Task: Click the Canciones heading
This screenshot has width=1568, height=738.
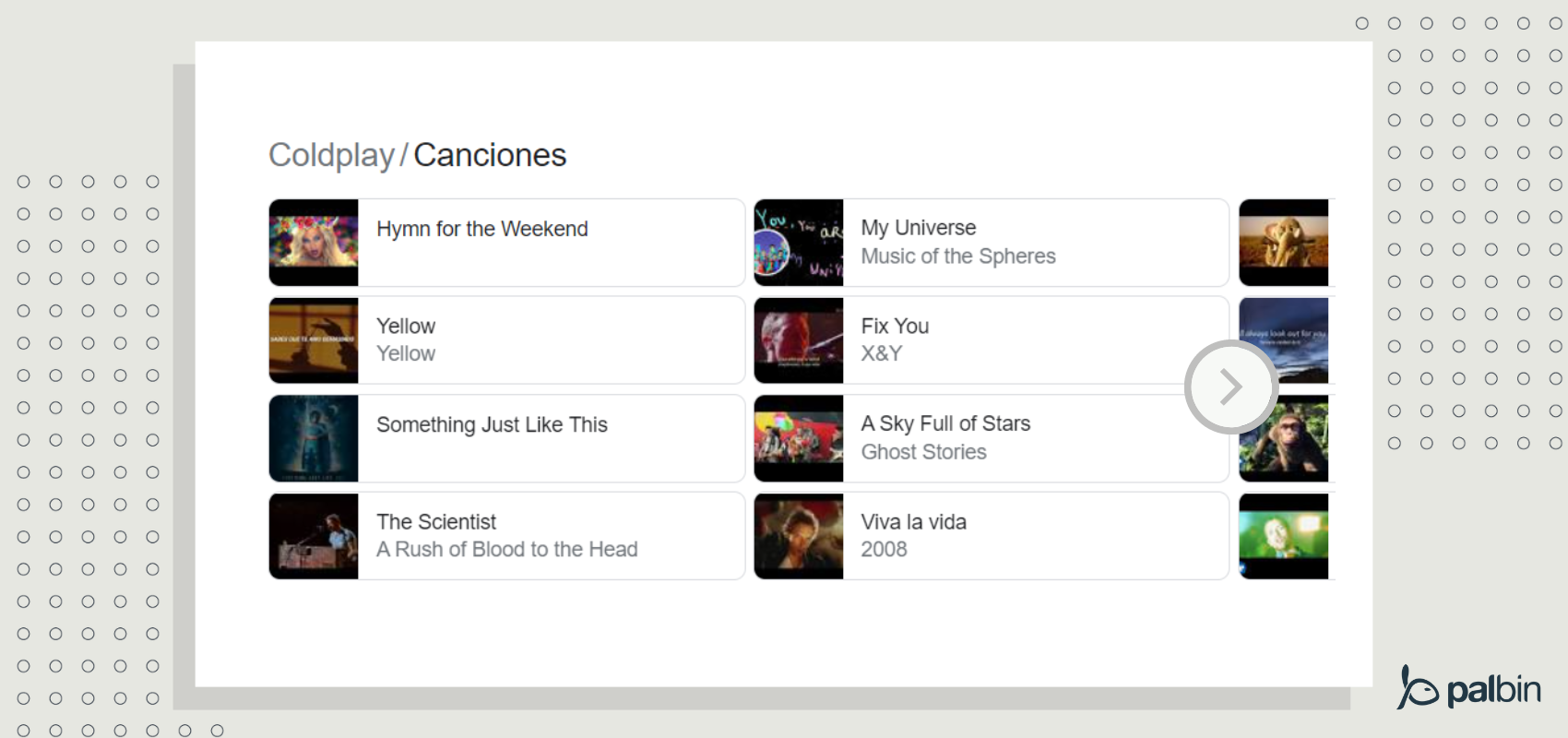Action: pos(490,155)
